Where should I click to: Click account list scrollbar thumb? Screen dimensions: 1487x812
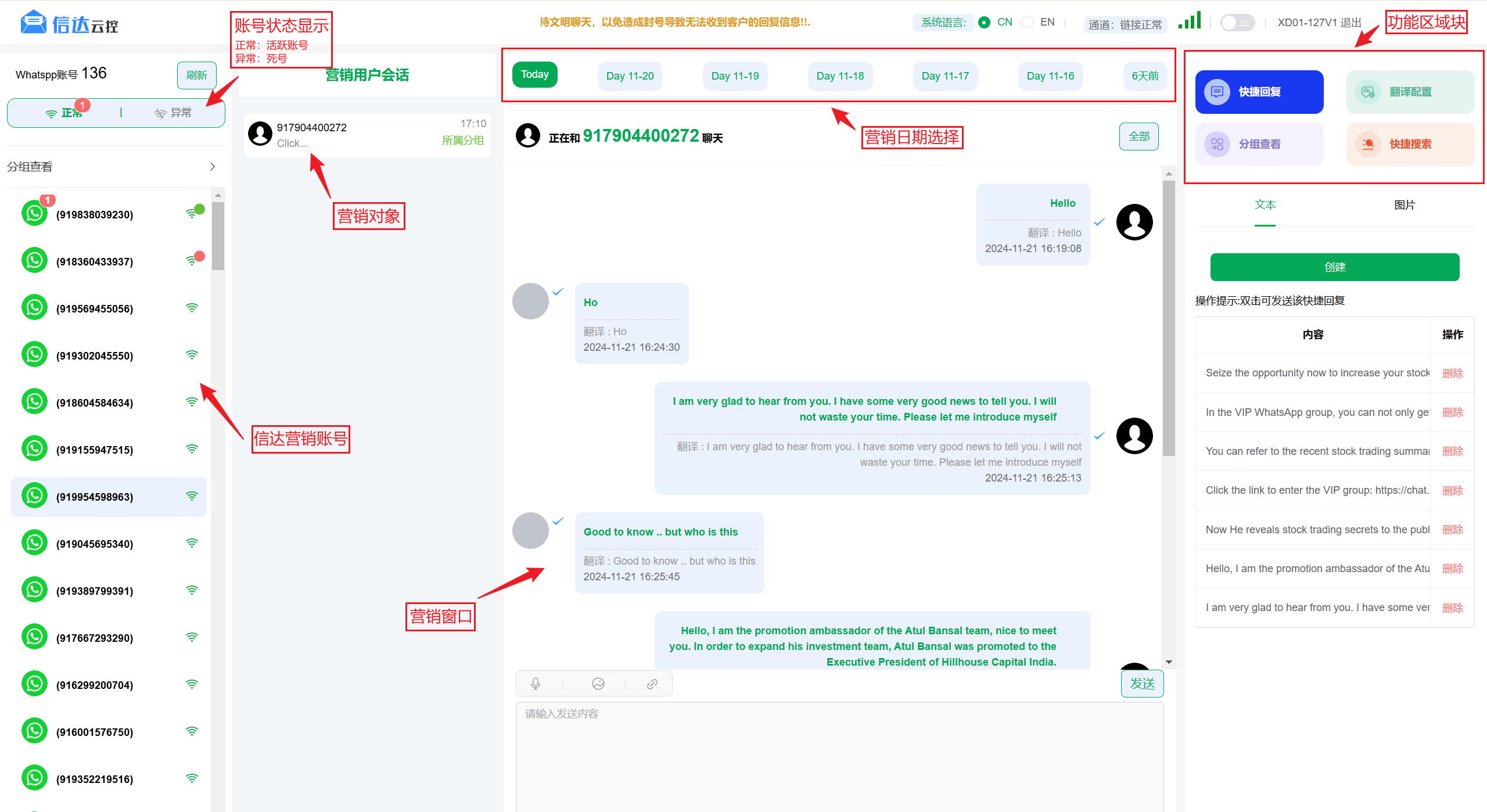(x=218, y=236)
